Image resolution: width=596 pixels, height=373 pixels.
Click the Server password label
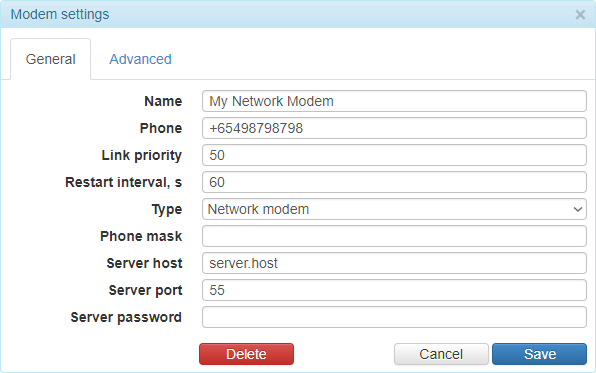[126, 317]
